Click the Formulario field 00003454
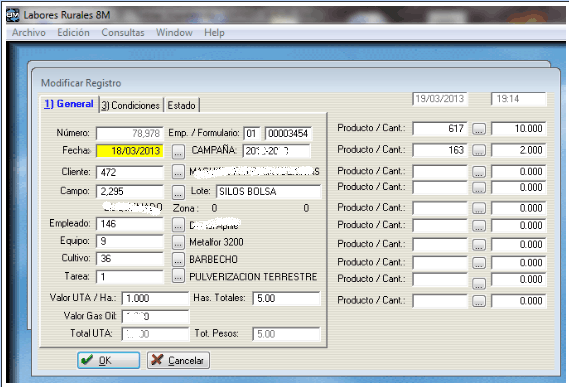The width and height of the screenshot is (569, 387). tap(288, 134)
